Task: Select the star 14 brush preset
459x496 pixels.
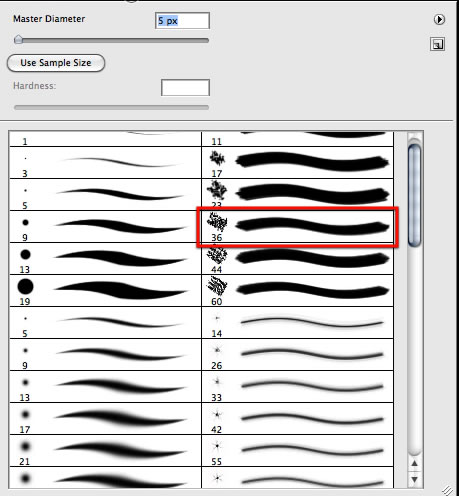Action: click(x=297, y=322)
